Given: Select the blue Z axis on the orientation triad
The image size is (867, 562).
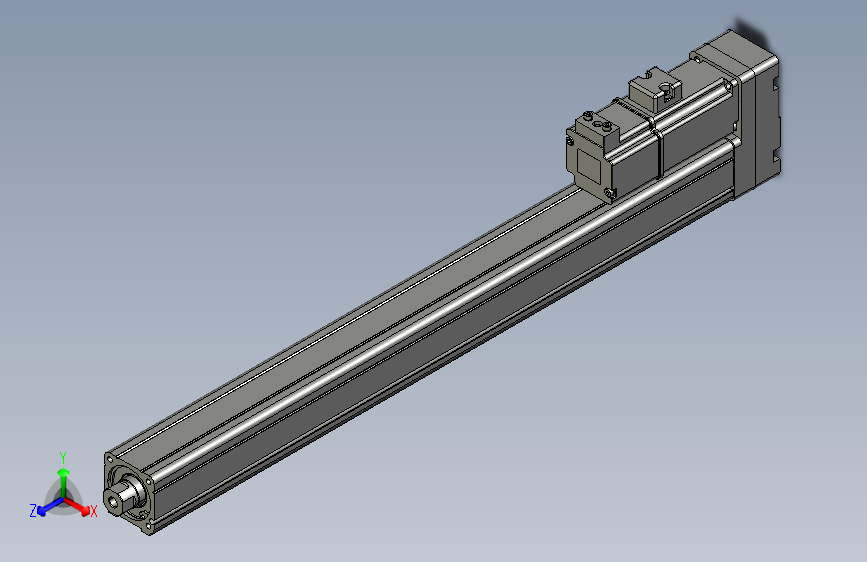Looking at the screenshot, I should coord(50,507).
